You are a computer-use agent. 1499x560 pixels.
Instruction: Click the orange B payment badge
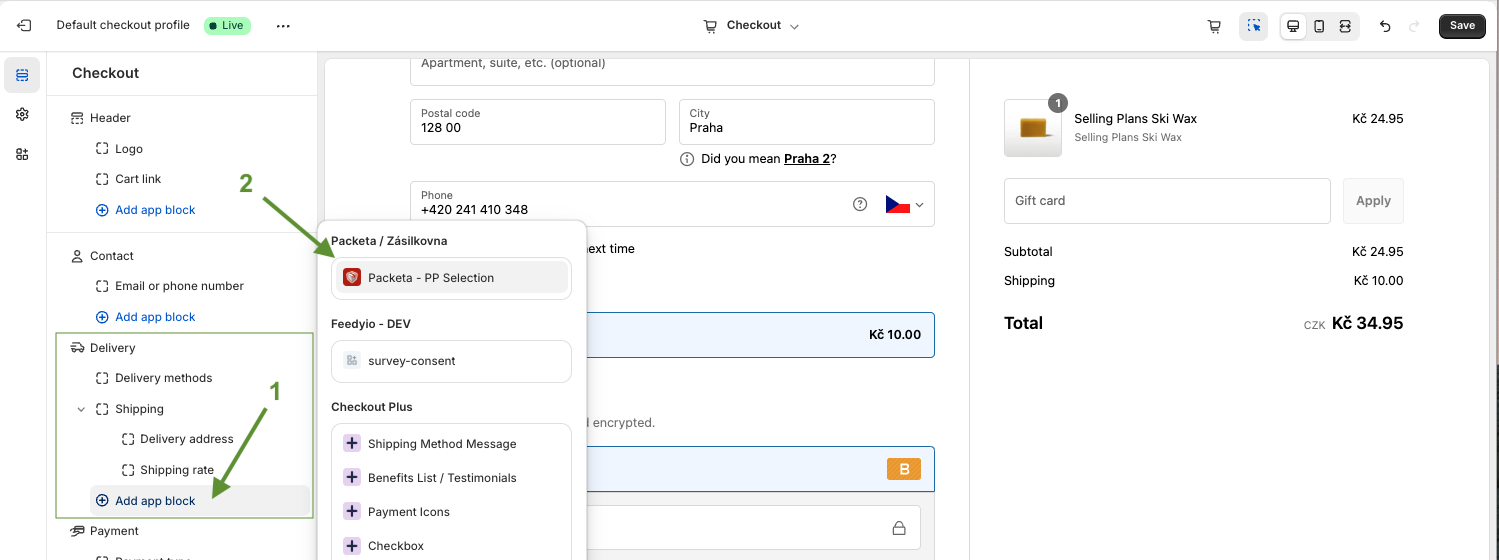[x=904, y=470]
